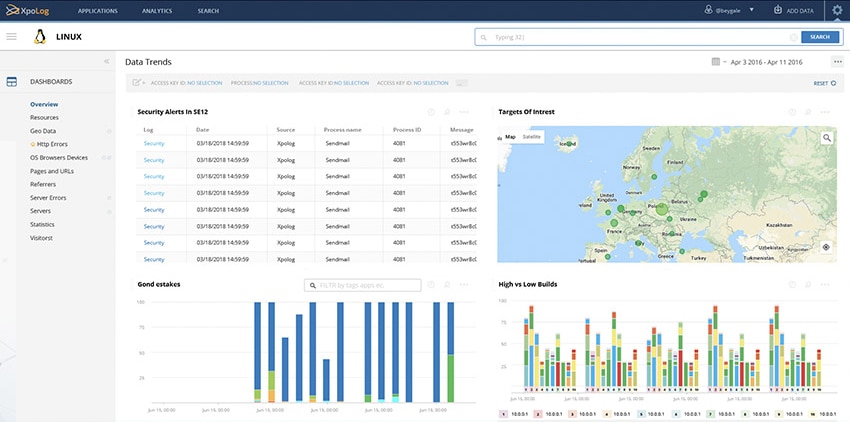Click Targets Of Intrest clock icon
This screenshot has width=850, height=422.
point(792,112)
